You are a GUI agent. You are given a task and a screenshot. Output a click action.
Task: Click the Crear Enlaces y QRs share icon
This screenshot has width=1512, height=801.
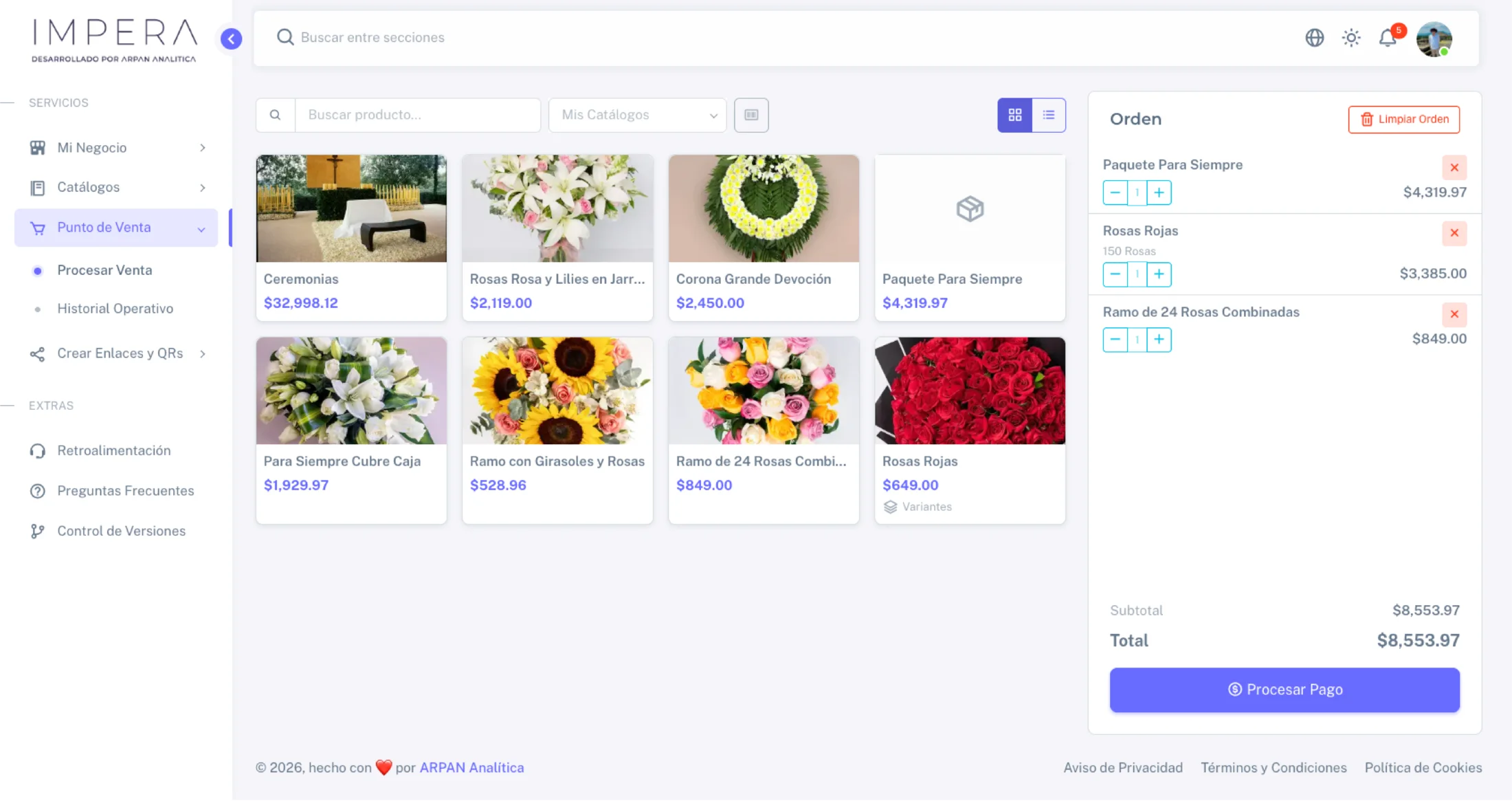[x=38, y=353]
